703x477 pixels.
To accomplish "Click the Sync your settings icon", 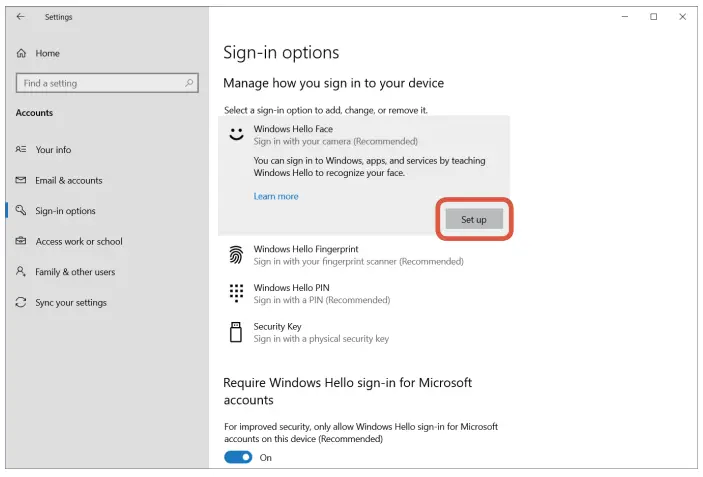I will (x=21, y=303).
